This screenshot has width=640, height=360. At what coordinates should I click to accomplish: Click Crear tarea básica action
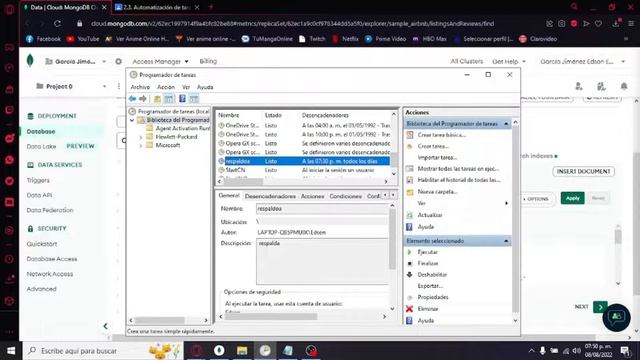tap(441, 135)
